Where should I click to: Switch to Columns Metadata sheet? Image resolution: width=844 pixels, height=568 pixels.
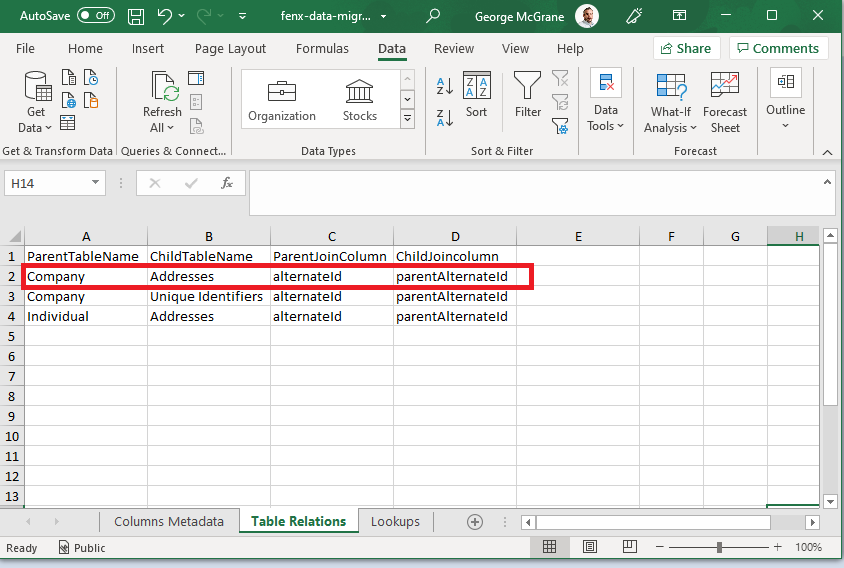[169, 521]
